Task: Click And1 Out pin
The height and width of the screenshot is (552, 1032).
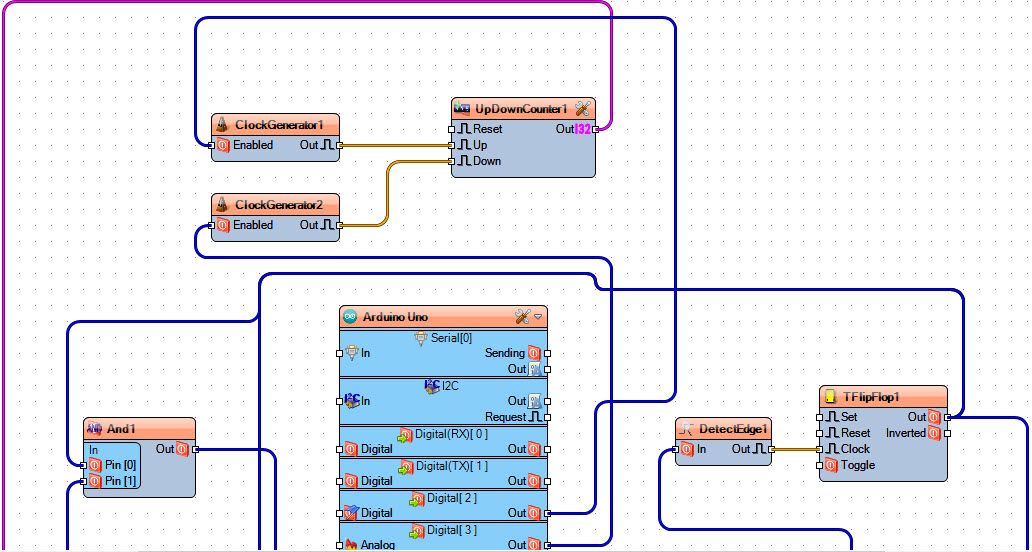Action: (x=195, y=449)
